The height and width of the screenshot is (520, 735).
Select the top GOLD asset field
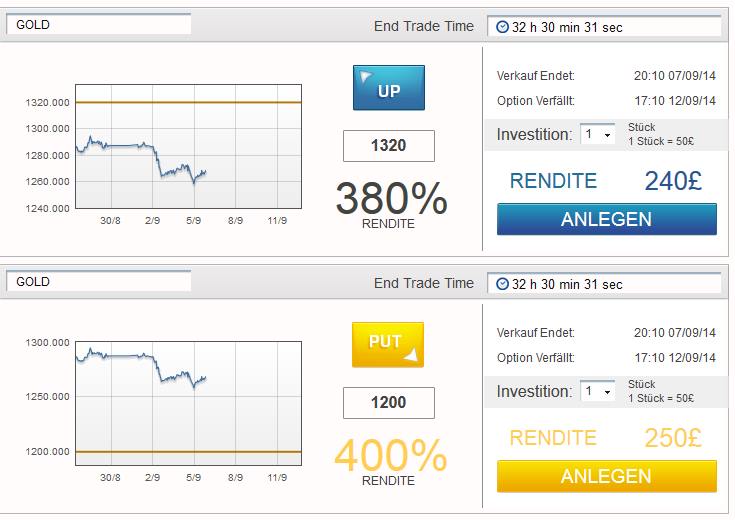click(x=98, y=24)
